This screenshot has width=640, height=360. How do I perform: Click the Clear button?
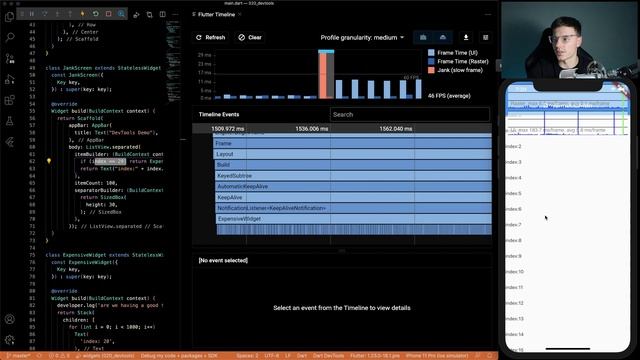click(x=250, y=38)
